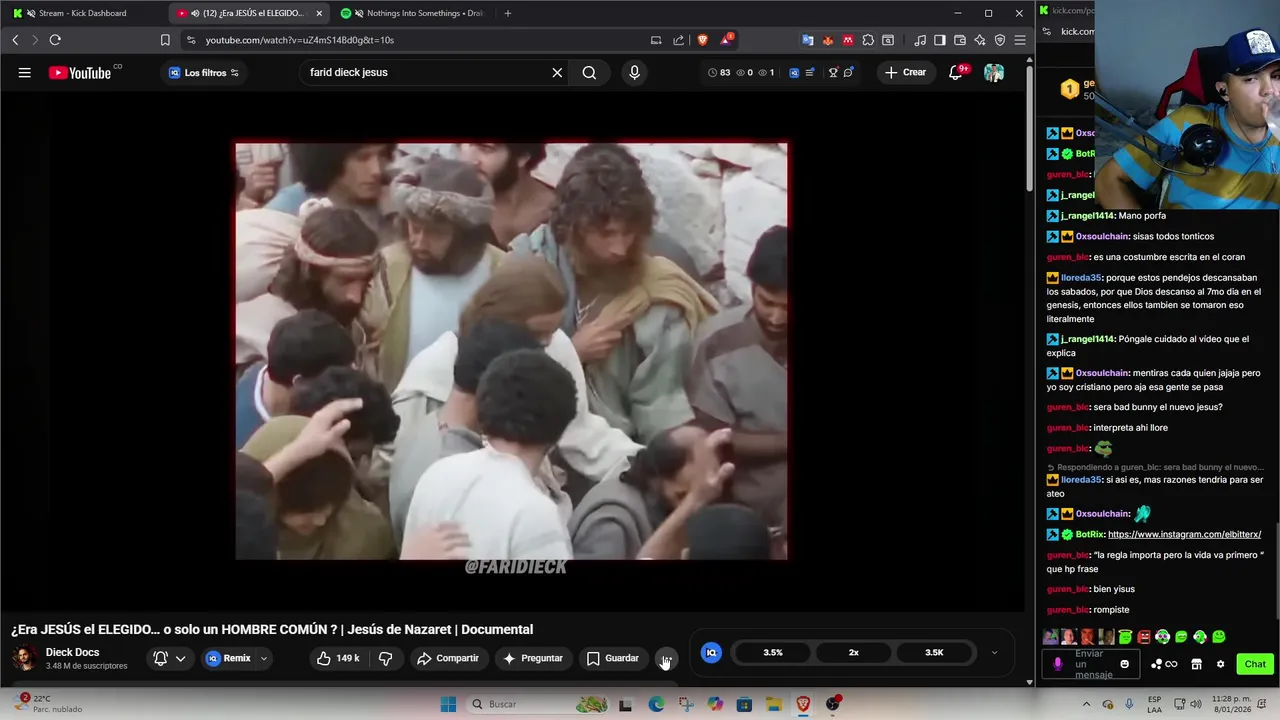The width and height of the screenshot is (1280, 720).
Task: Reload the page
Action: (x=55, y=40)
